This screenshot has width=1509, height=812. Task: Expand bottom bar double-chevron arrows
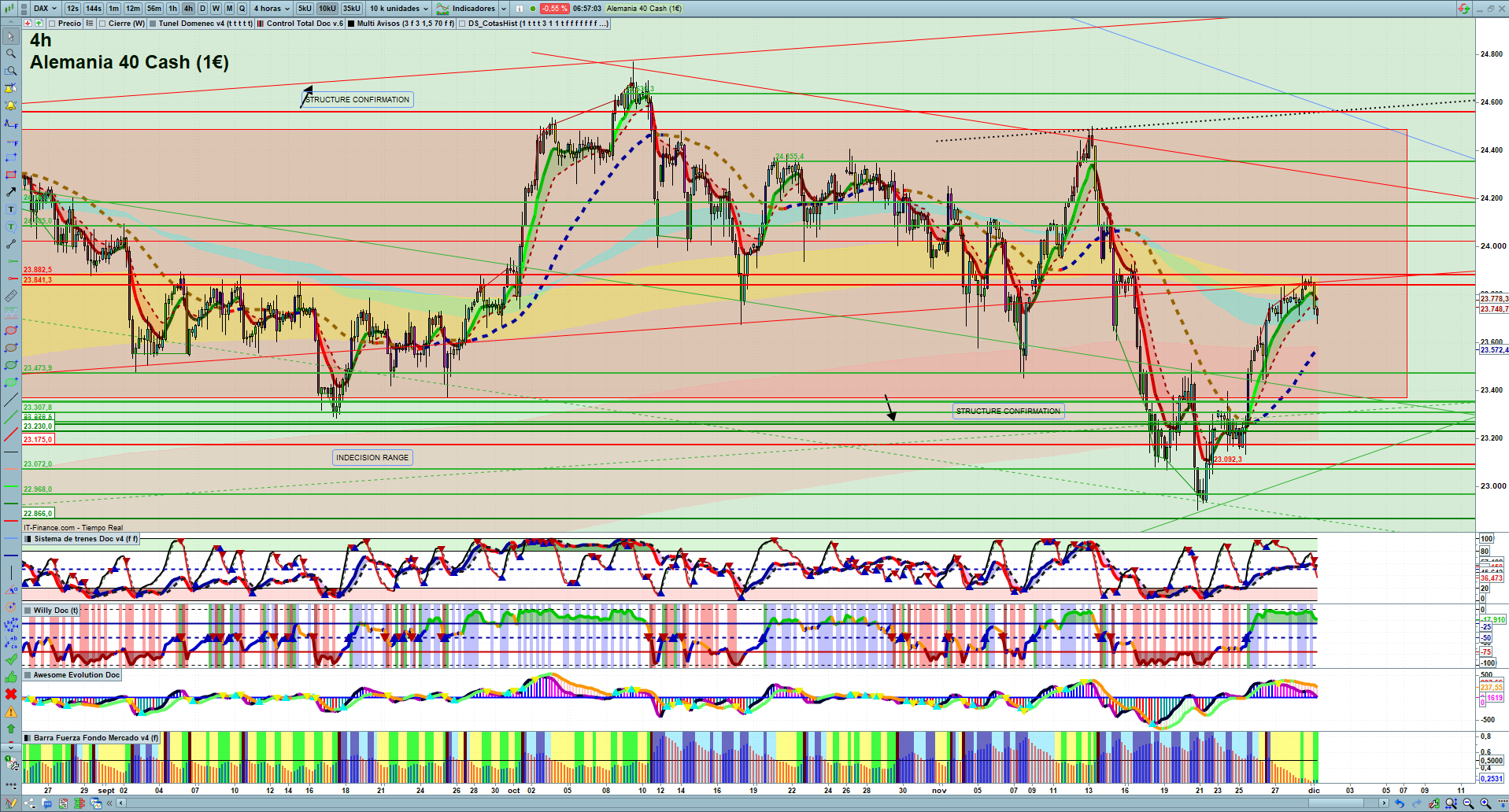[x=111, y=803]
